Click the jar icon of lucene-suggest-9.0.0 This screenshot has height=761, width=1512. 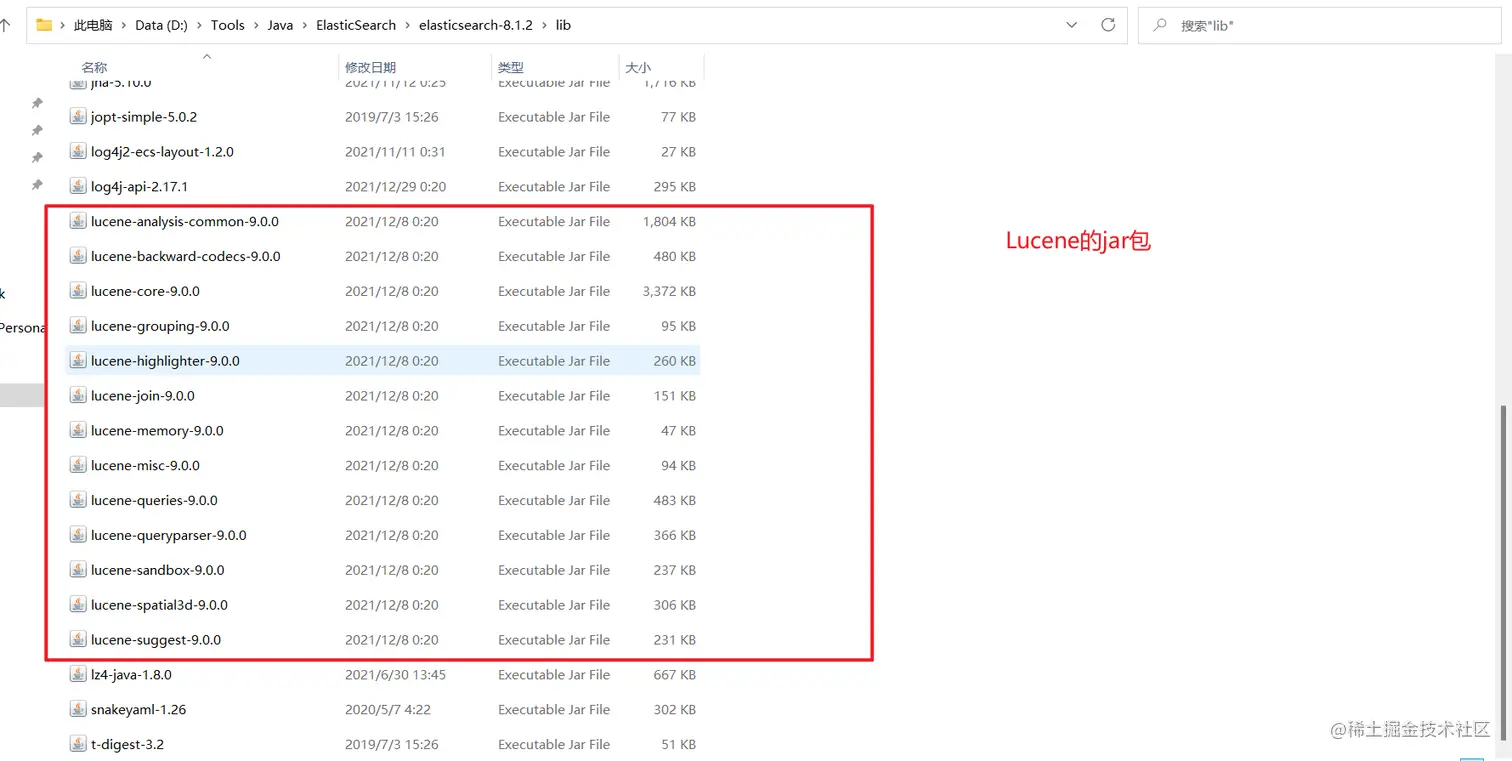coord(78,640)
